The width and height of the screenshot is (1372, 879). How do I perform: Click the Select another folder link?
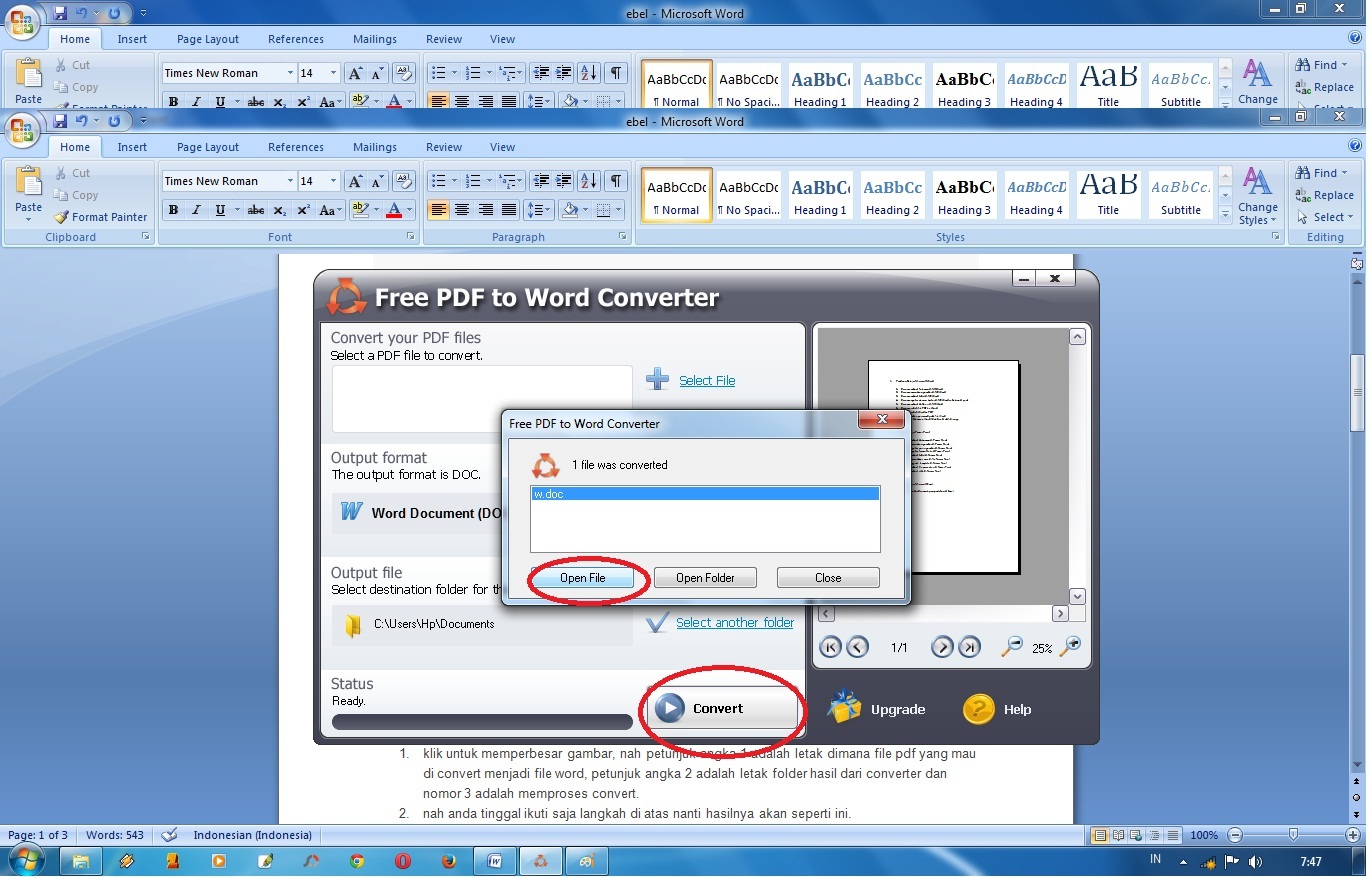(735, 622)
